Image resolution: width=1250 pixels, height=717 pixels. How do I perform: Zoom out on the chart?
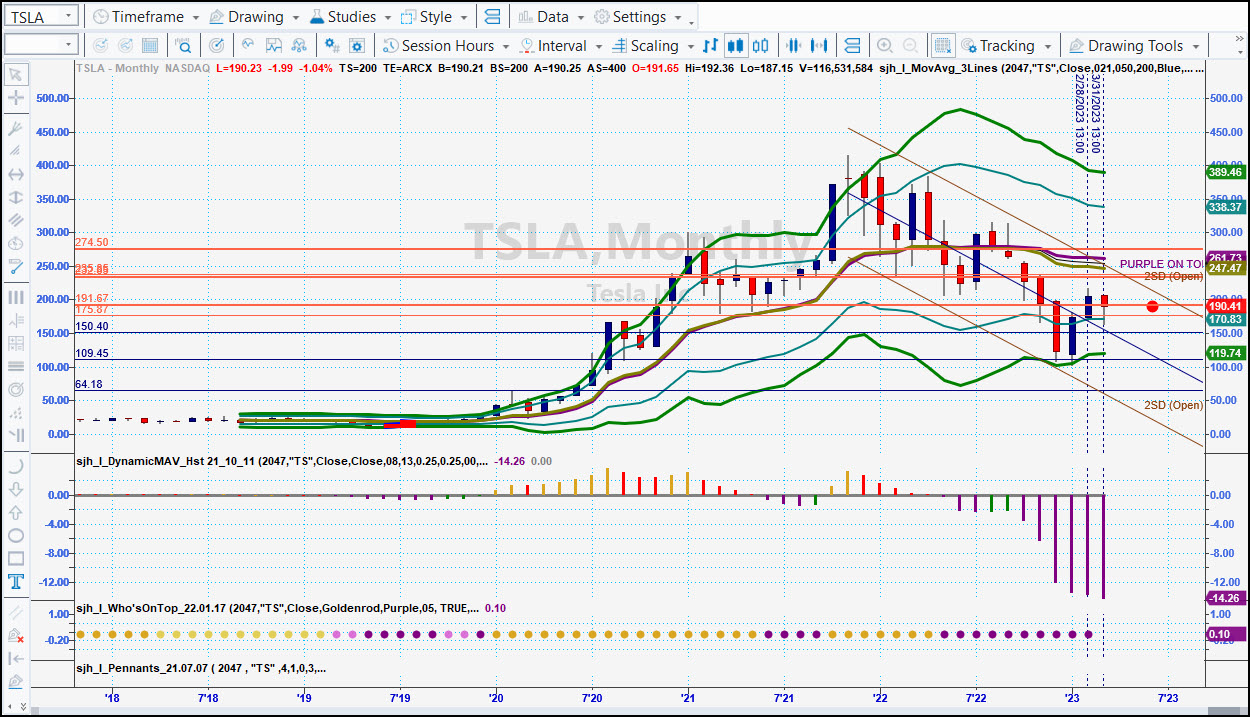coord(910,46)
